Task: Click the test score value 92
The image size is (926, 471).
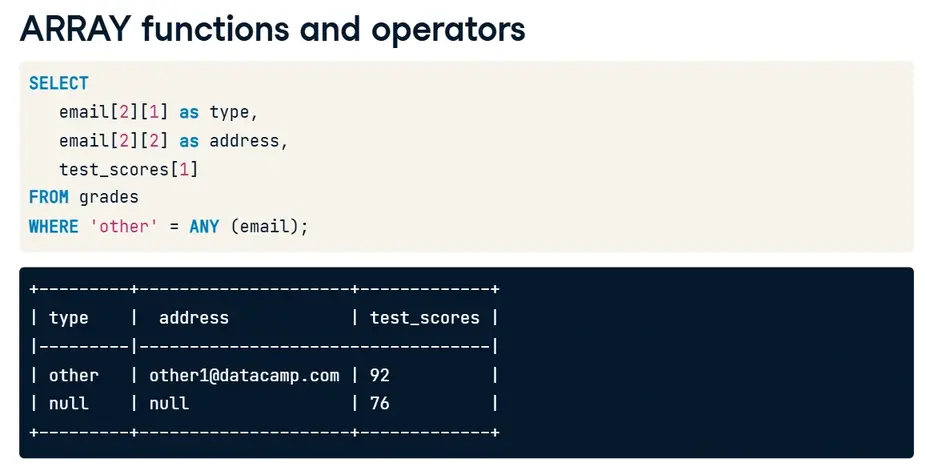Action: click(380, 376)
